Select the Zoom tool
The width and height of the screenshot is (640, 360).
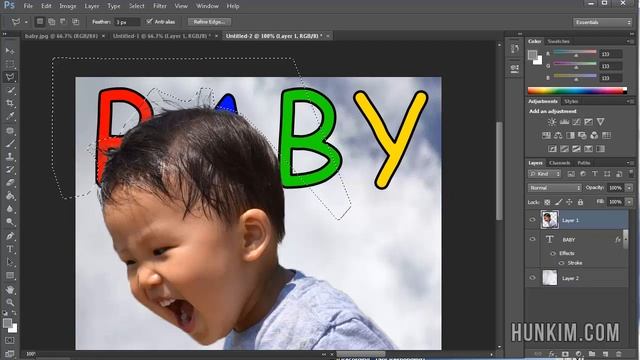[10, 302]
